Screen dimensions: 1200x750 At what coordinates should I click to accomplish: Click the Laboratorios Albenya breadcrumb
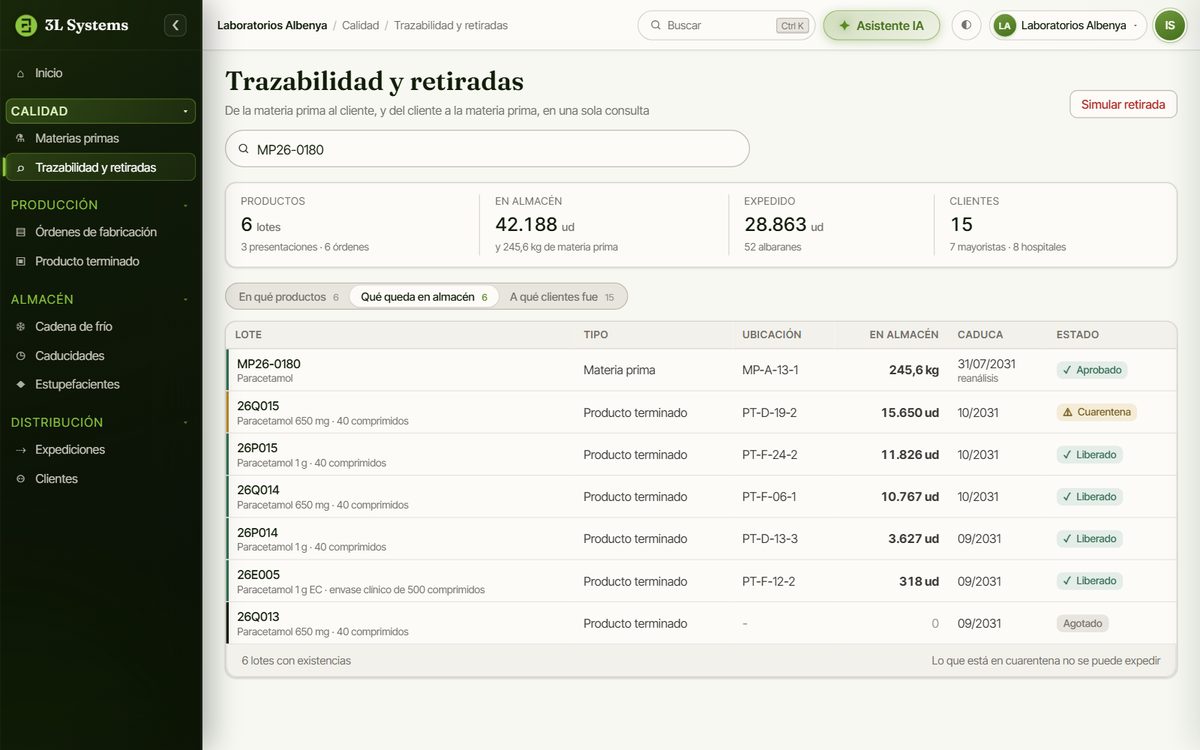click(272, 25)
